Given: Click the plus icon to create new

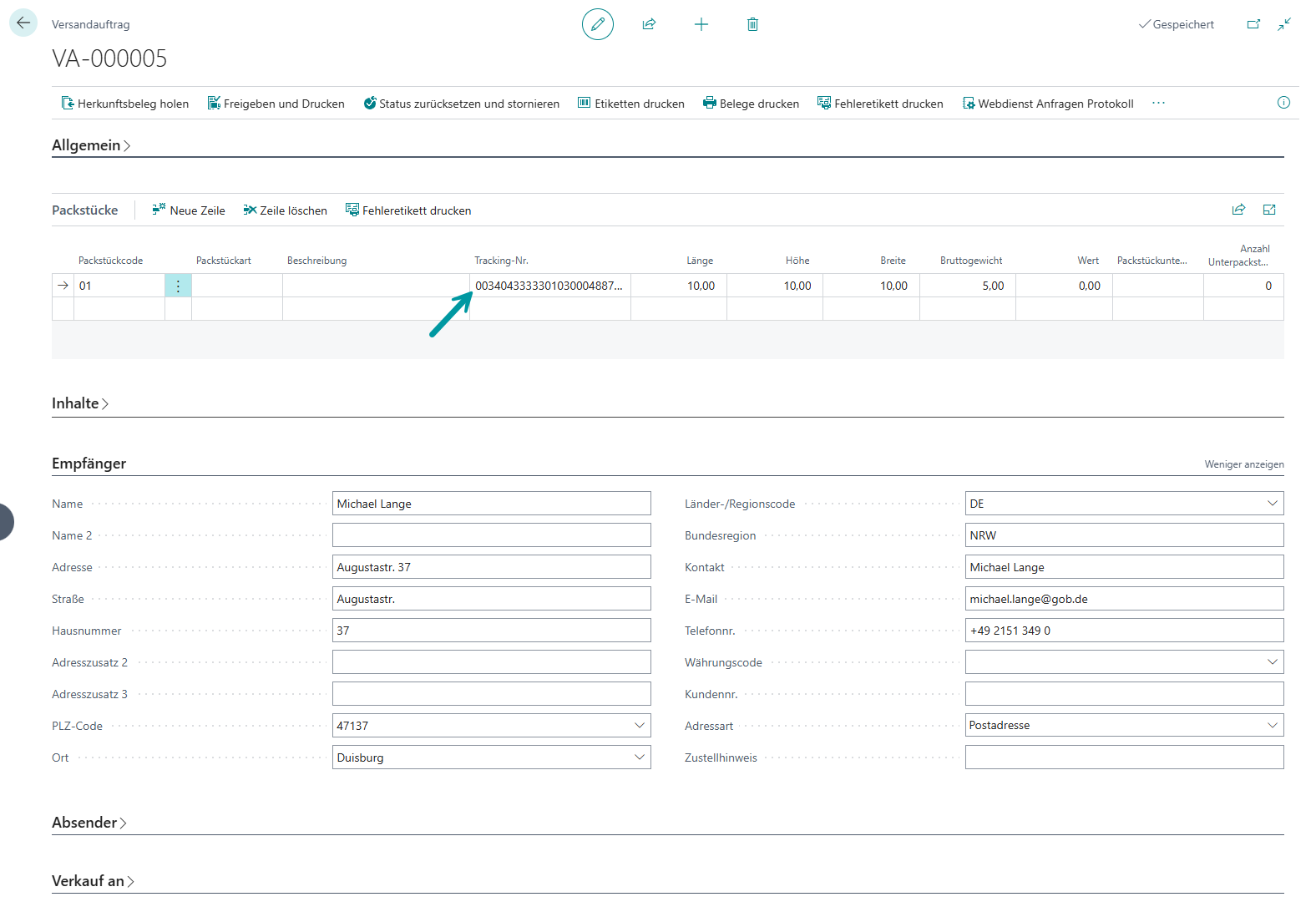Looking at the screenshot, I should click(701, 24).
